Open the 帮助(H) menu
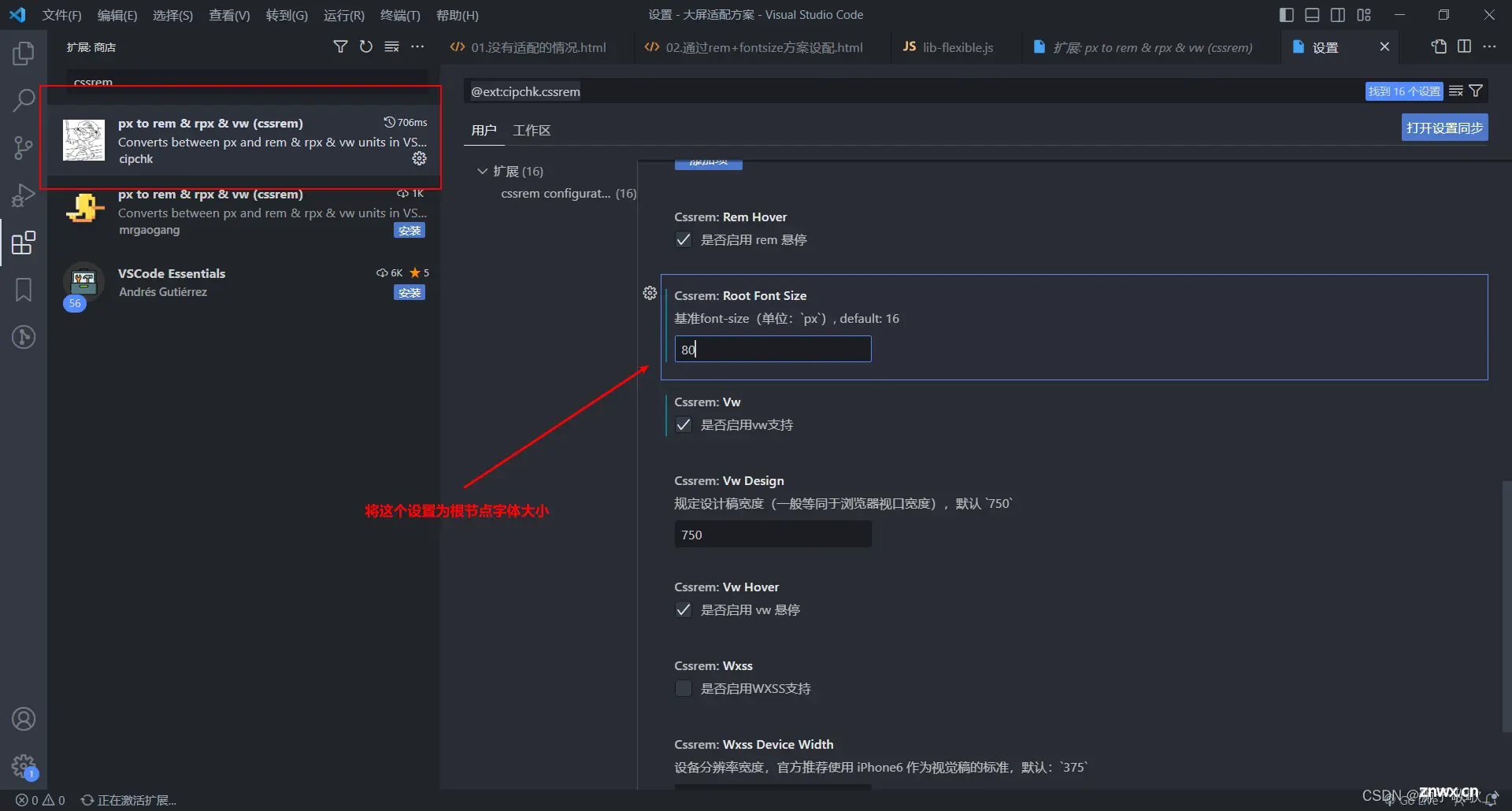The image size is (1512, 811). click(458, 15)
